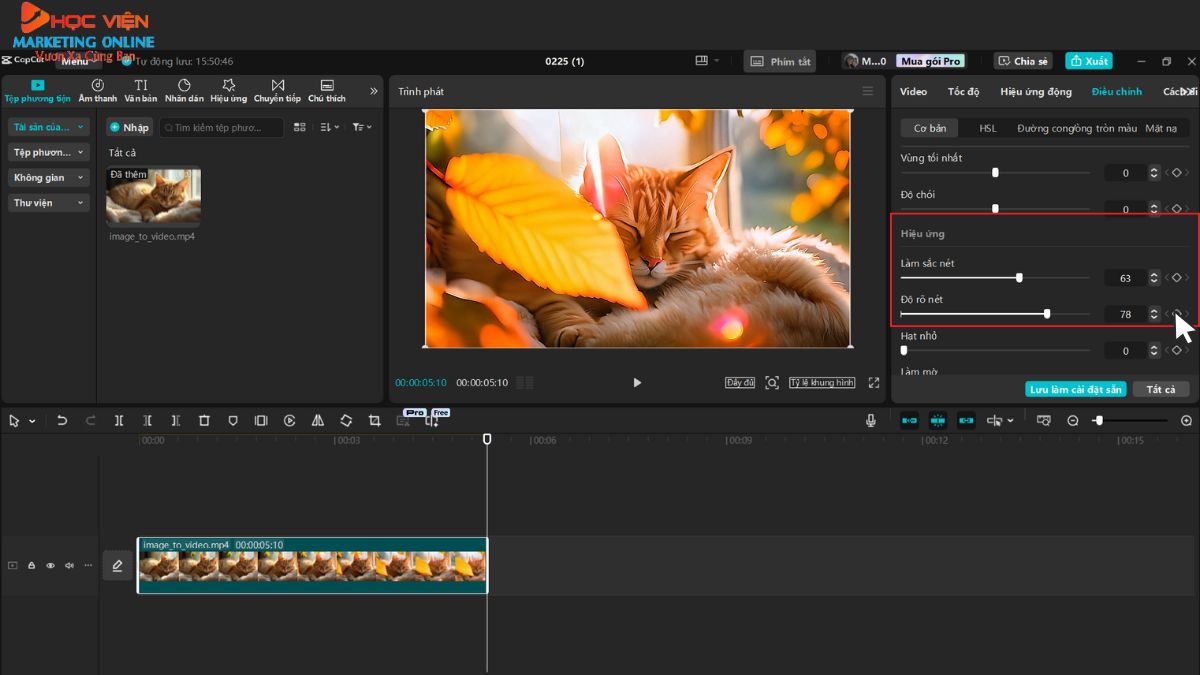Trim clip left of the playhead
Screen dimensions: 1200x675
[148, 421]
